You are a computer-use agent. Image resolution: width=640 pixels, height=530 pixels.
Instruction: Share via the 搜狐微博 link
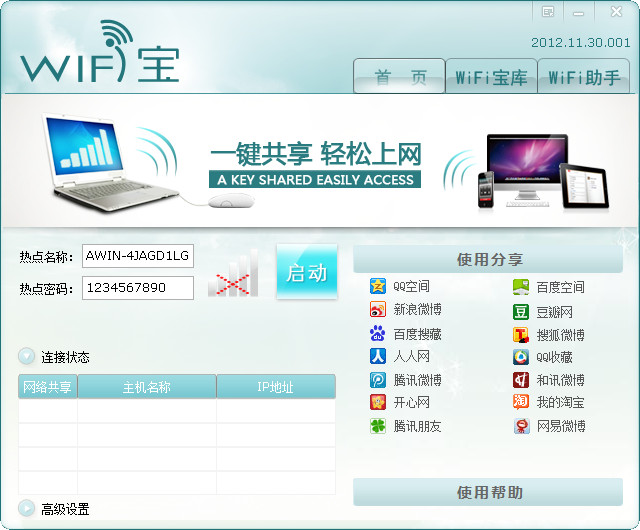pyautogui.click(x=561, y=335)
